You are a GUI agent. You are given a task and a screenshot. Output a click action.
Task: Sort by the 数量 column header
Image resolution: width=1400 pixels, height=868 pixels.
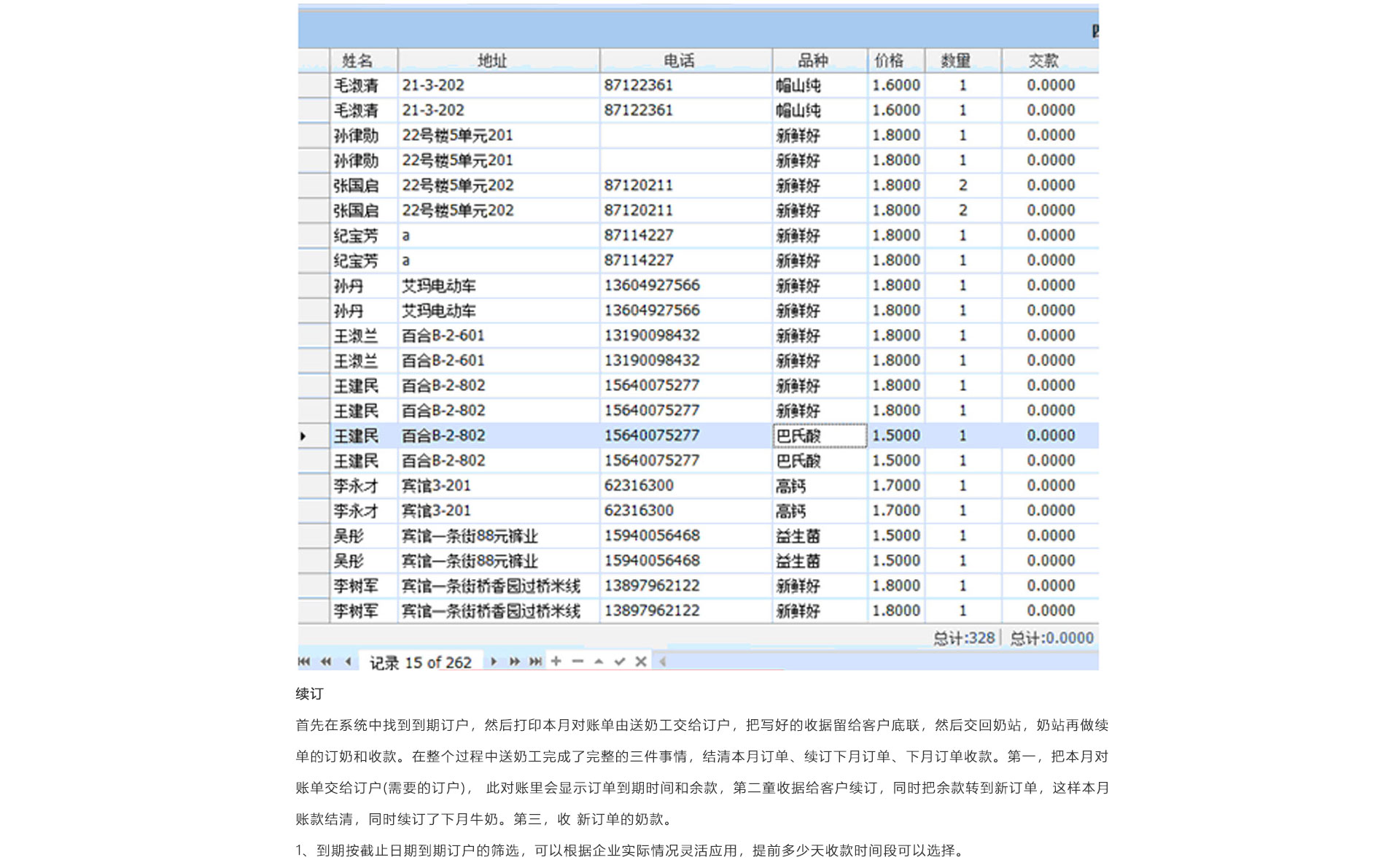pos(963,61)
